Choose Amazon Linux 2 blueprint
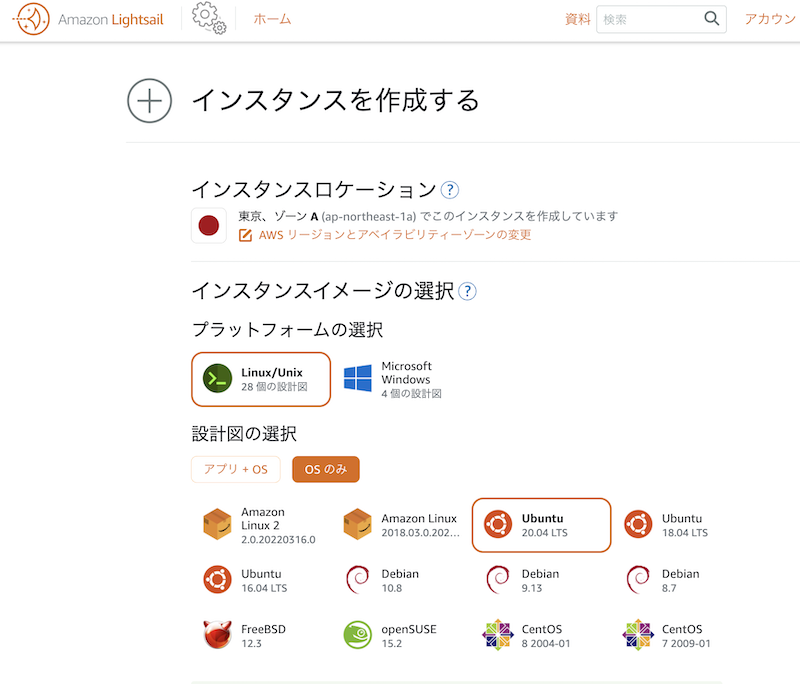Image resolution: width=800 pixels, height=684 pixels. tap(261, 525)
